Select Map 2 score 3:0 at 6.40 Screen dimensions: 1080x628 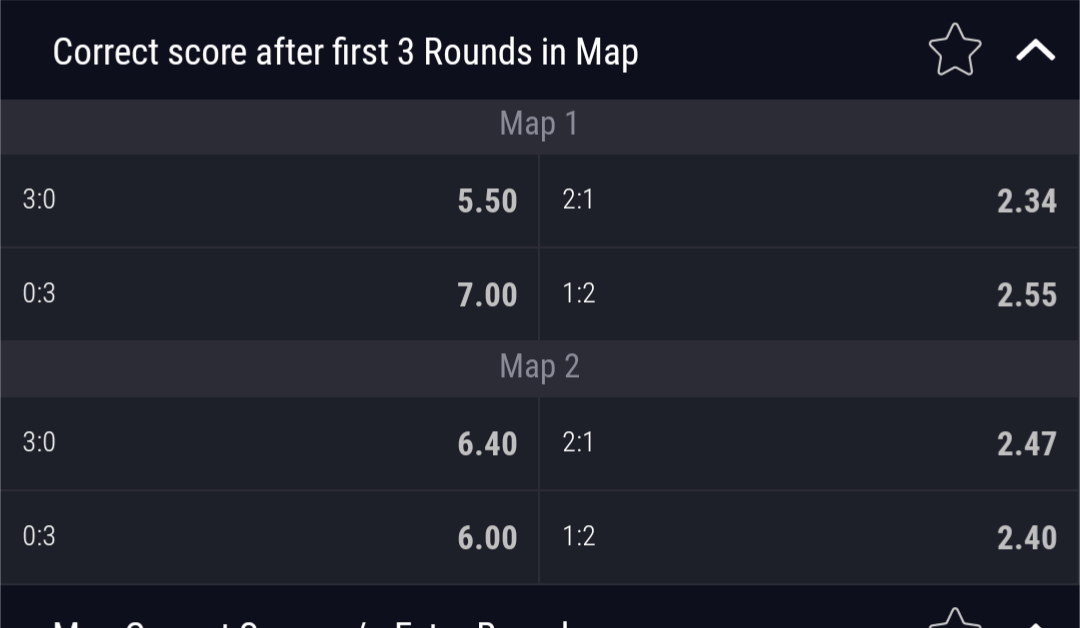point(269,443)
